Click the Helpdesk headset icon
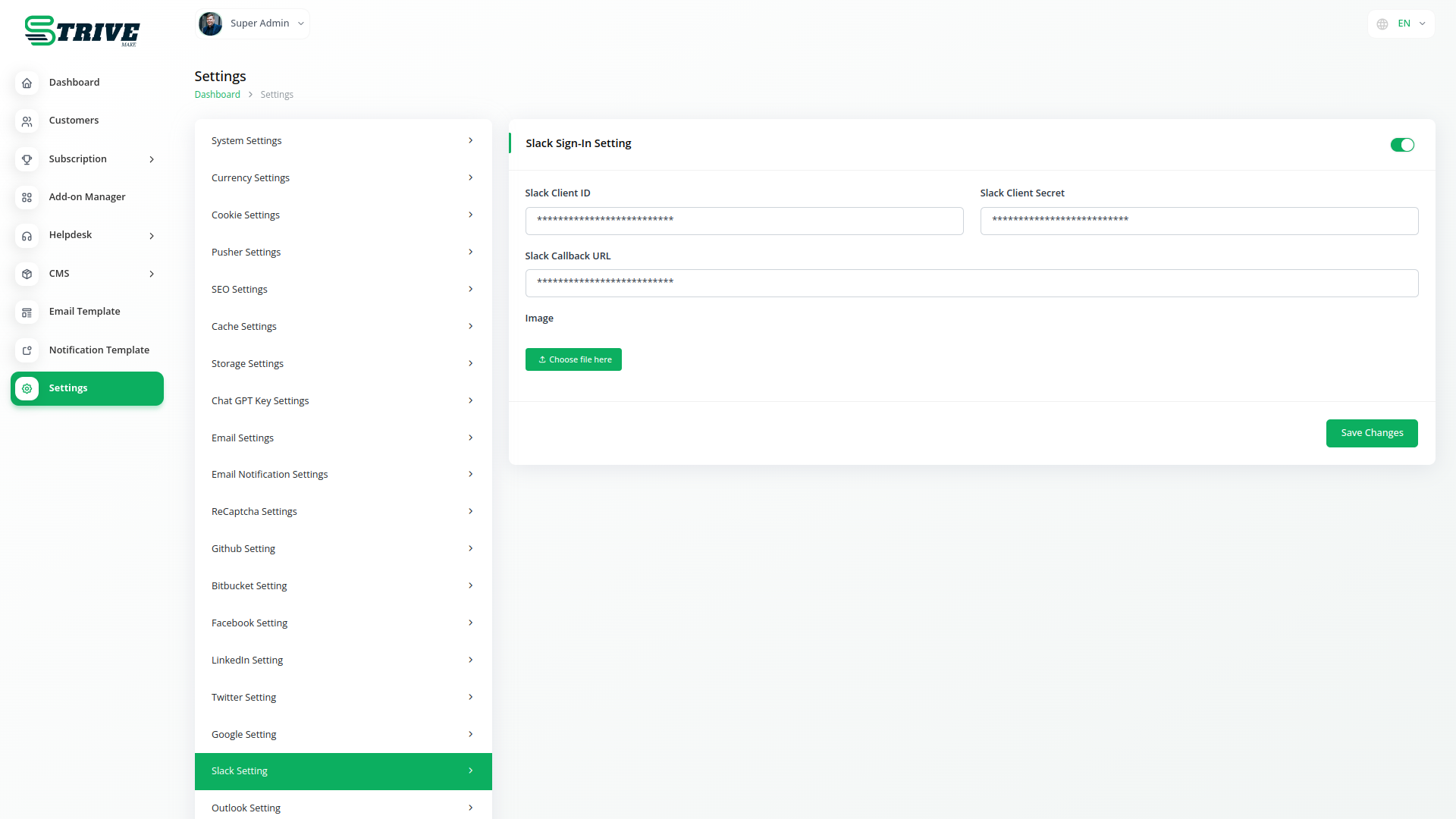 (27, 236)
